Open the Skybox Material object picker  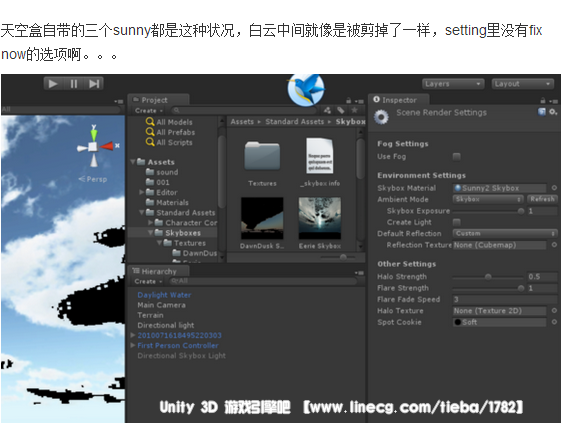[554, 188]
